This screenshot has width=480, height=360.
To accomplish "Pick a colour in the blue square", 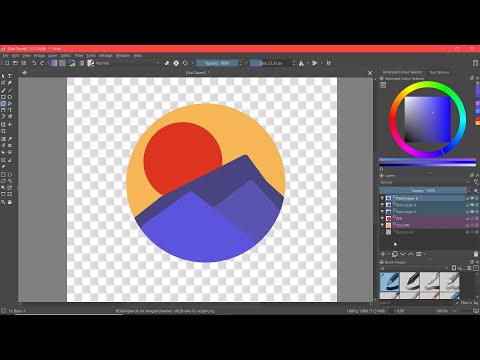I will pyautogui.click(x=428, y=119).
